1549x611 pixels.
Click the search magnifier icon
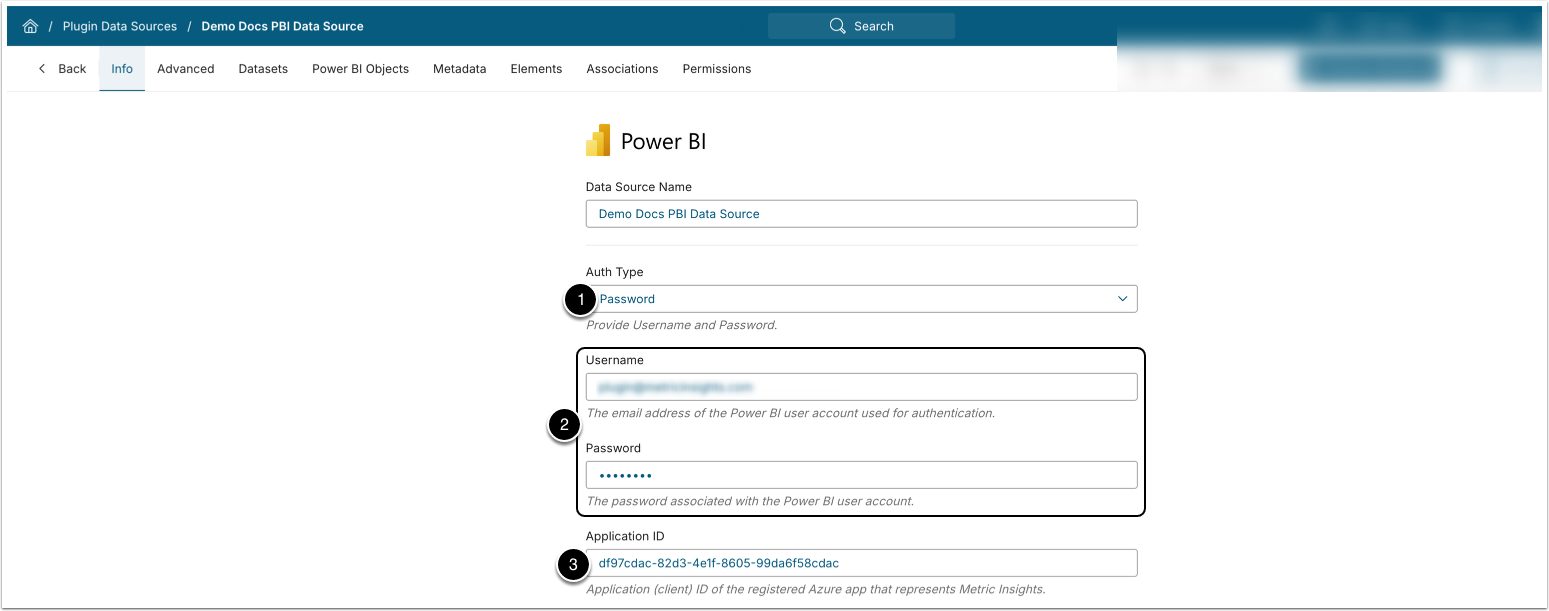pyautogui.click(x=838, y=26)
